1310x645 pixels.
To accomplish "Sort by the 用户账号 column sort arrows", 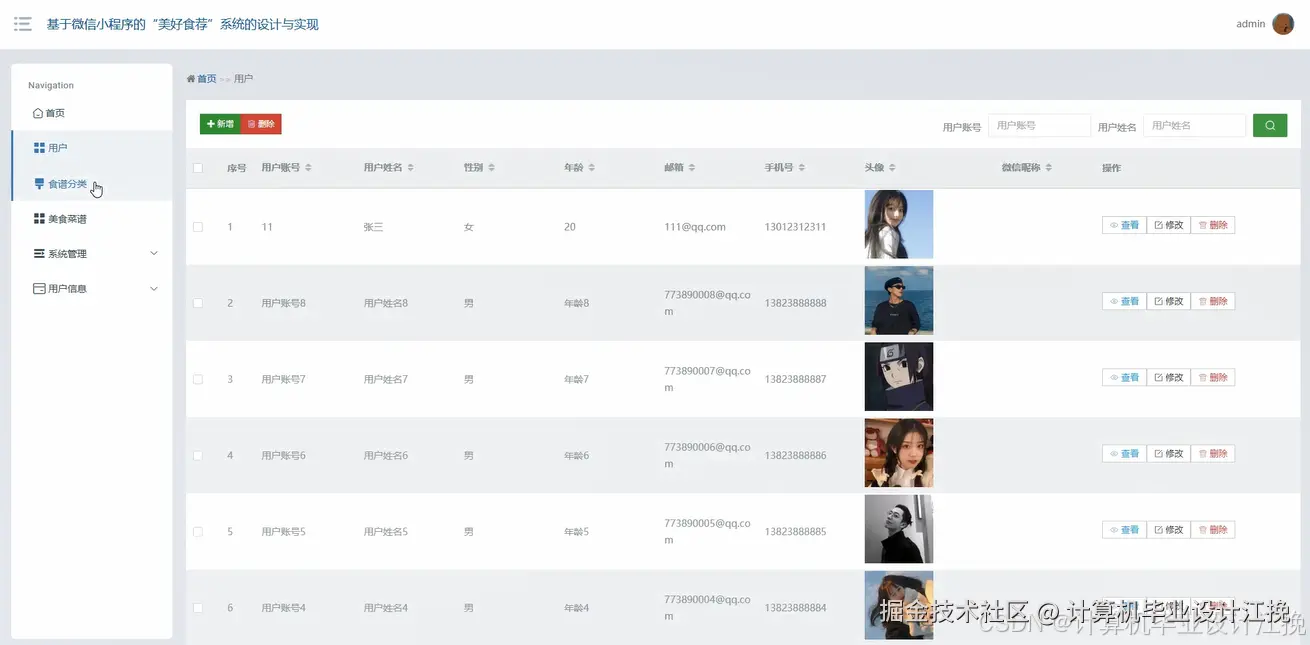I will (x=308, y=168).
